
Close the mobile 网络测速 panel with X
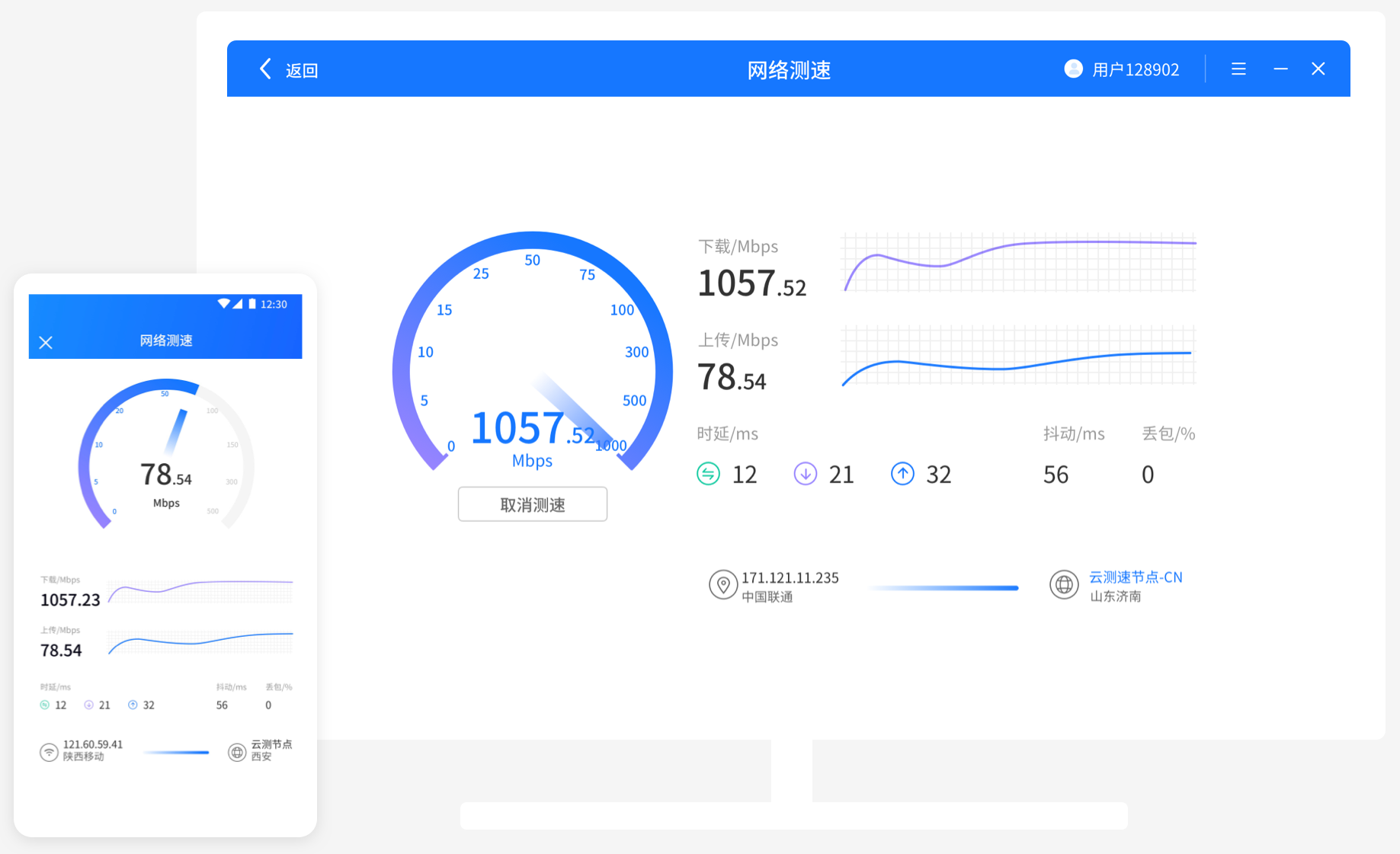pyautogui.click(x=46, y=342)
